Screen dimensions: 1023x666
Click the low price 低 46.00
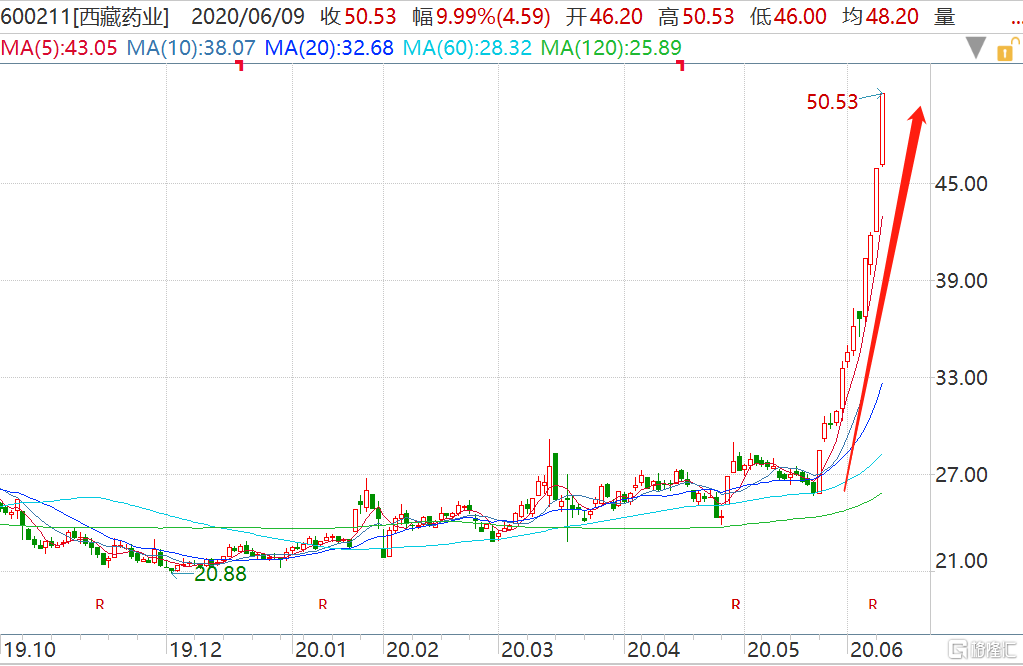tap(788, 17)
